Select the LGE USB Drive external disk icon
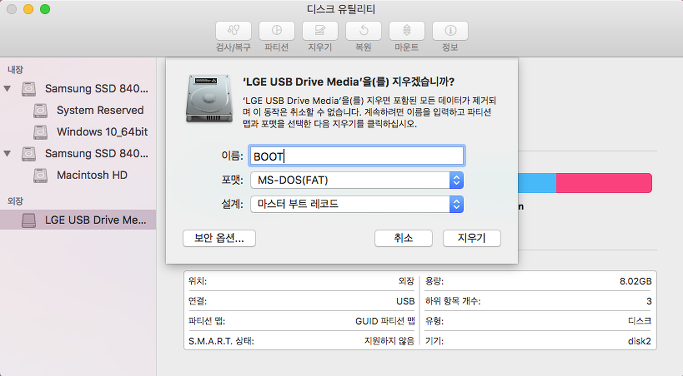683x376 pixels. [x=29, y=220]
